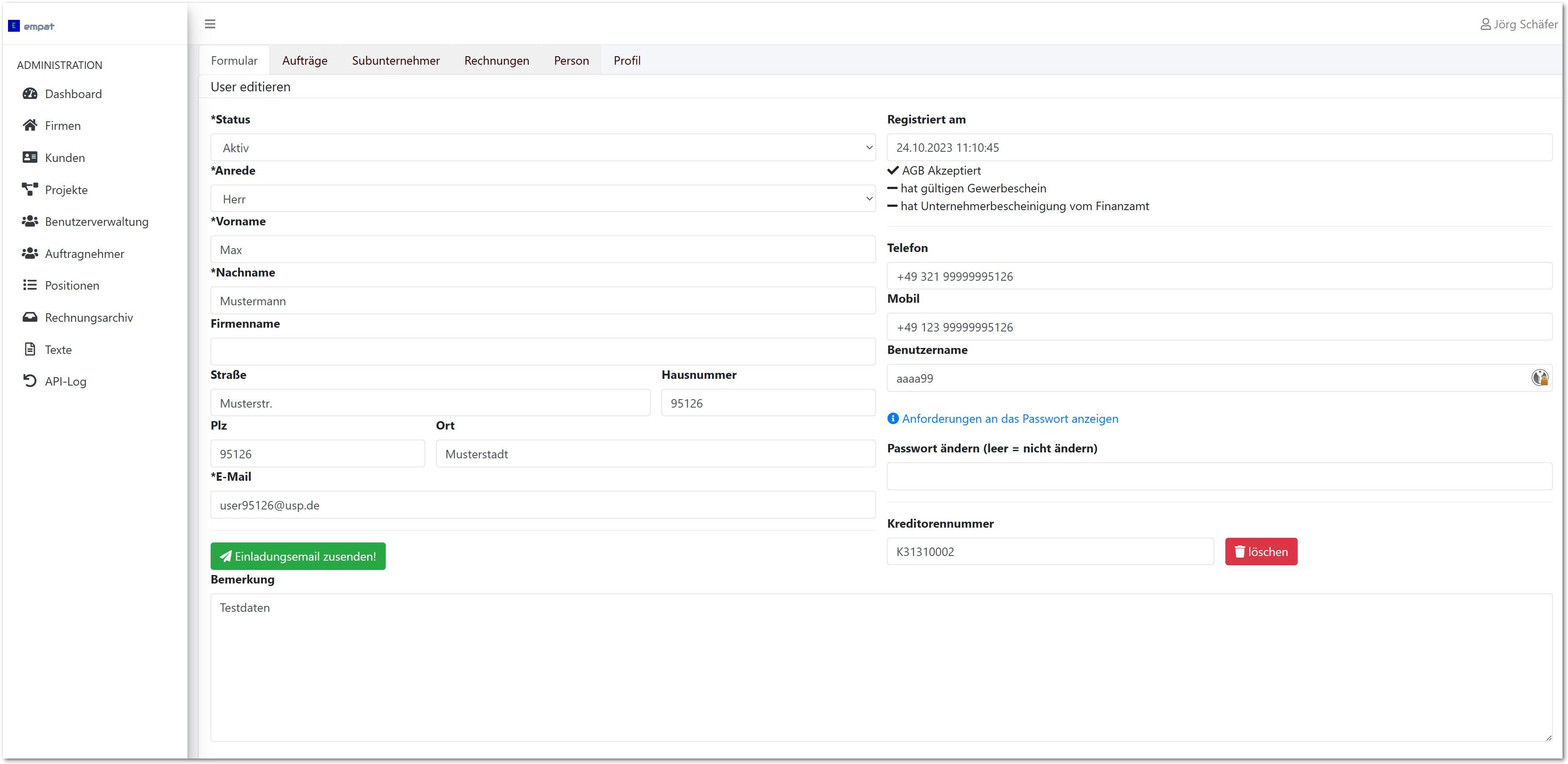
Task: Click the Dashboard gauge icon
Action: (x=30, y=94)
